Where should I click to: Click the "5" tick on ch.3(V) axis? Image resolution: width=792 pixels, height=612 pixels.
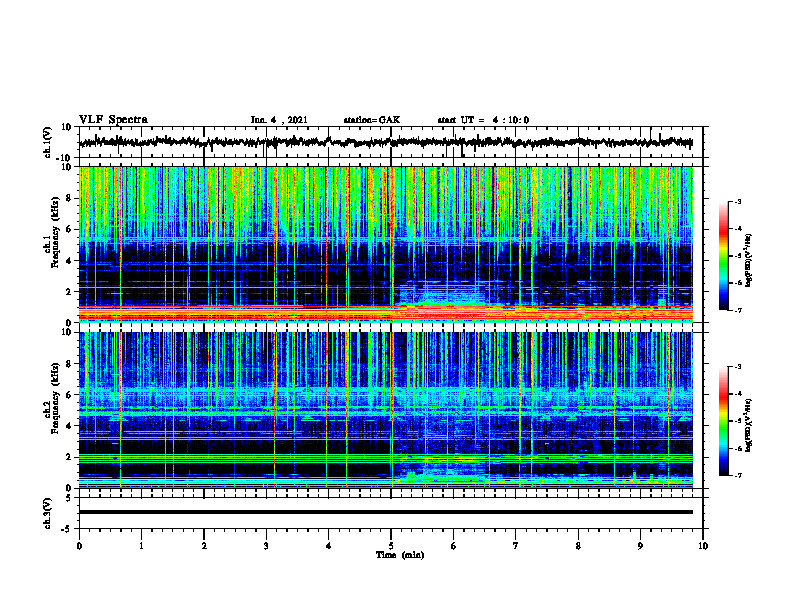69,498
